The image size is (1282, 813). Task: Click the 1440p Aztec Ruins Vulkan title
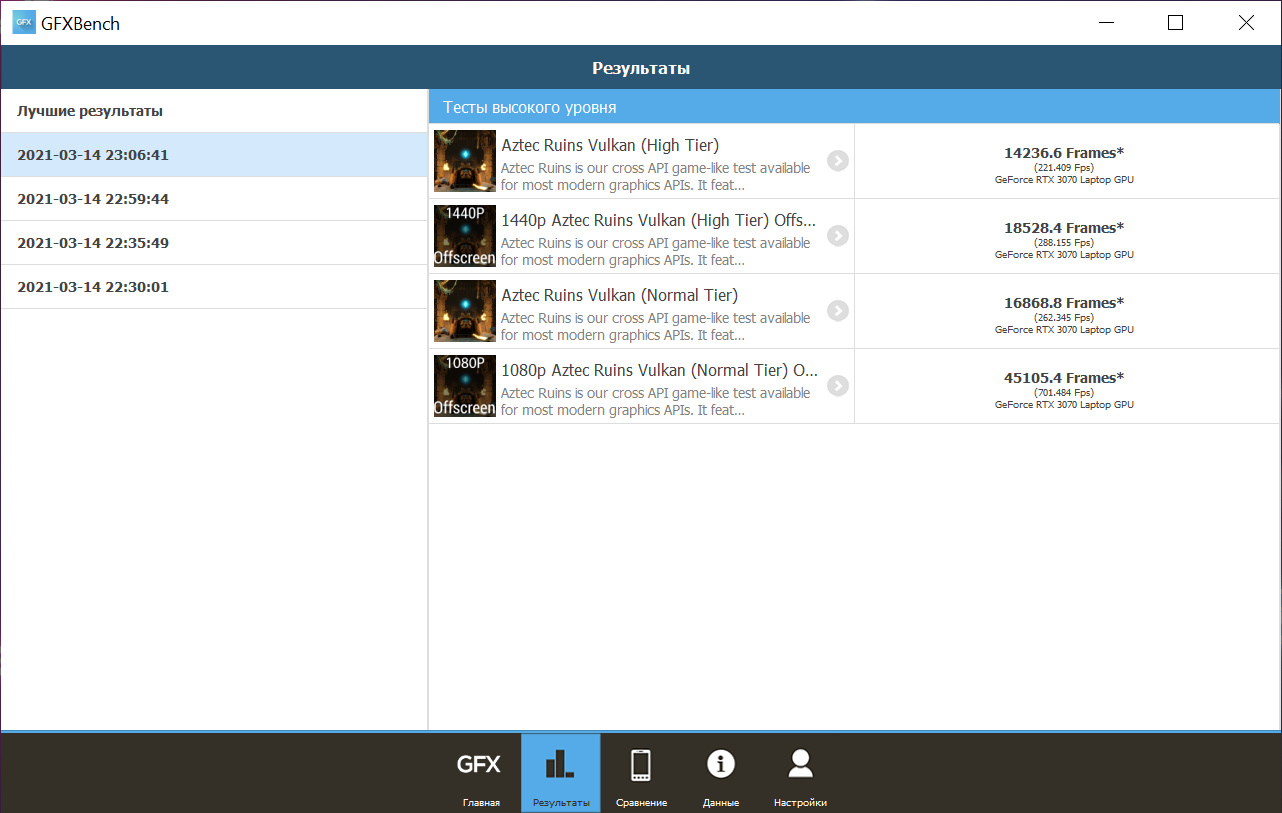pos(658,221)
